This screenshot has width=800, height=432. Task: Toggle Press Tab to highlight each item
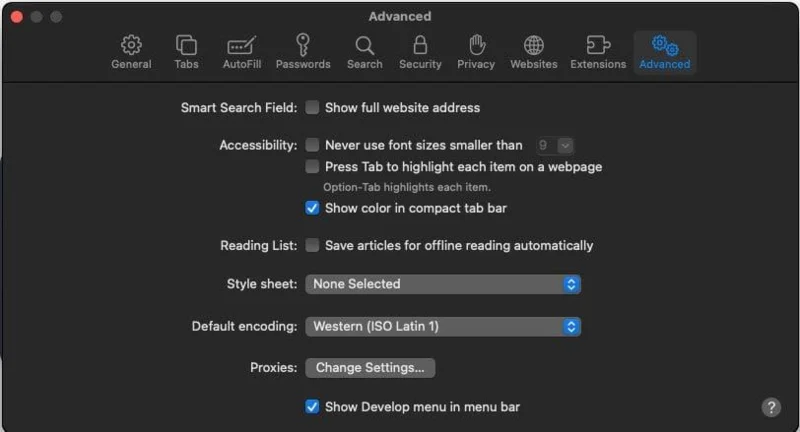click(313, 167)
